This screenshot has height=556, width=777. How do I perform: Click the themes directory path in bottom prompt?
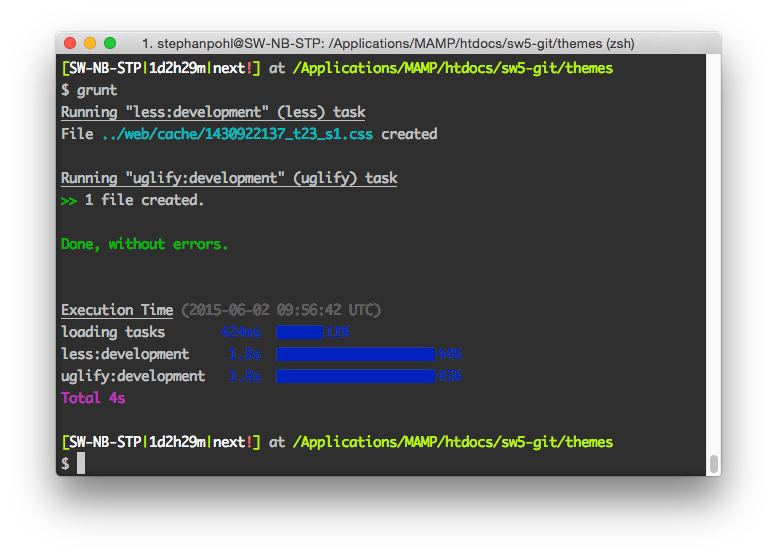[x=453, y=442]
